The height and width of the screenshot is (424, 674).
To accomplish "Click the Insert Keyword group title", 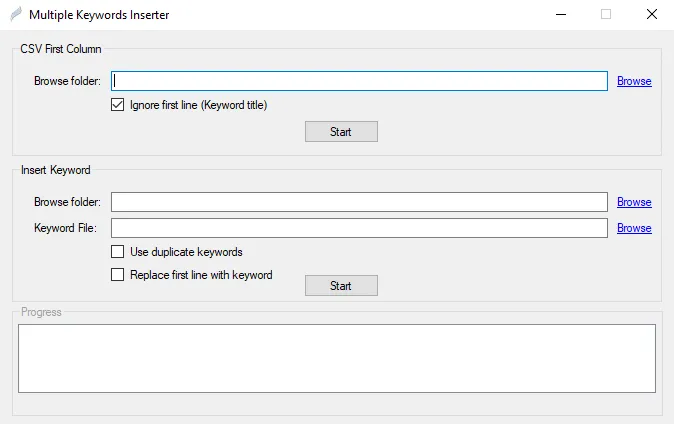I will pyautogui.click(x=55, y=170).
